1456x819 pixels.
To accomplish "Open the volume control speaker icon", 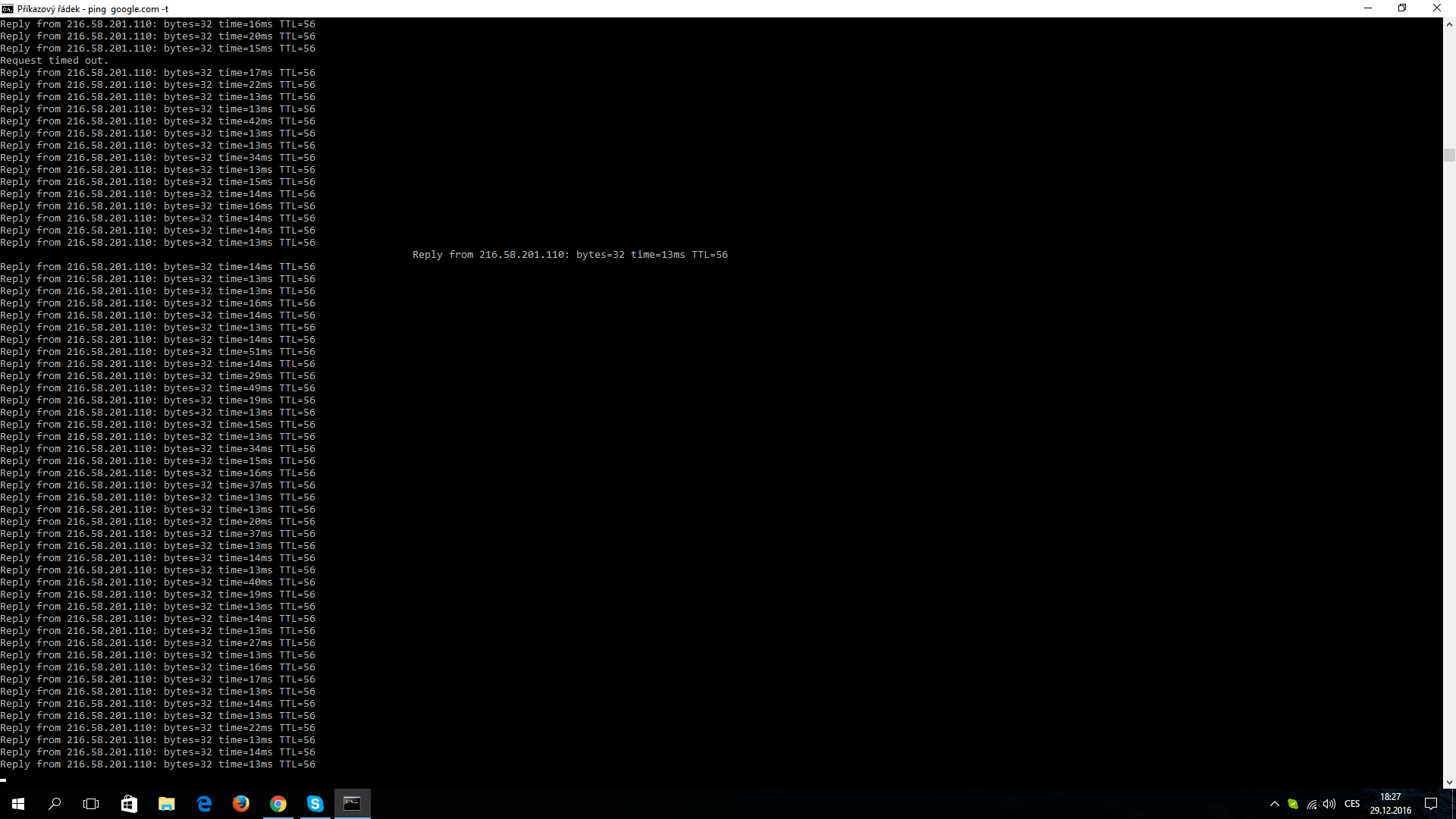I will 1329,804.
